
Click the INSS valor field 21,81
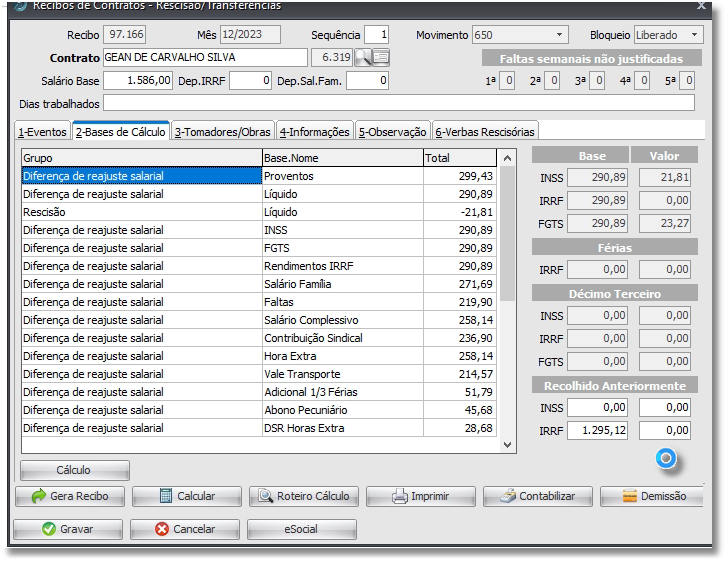coord(665,177)
